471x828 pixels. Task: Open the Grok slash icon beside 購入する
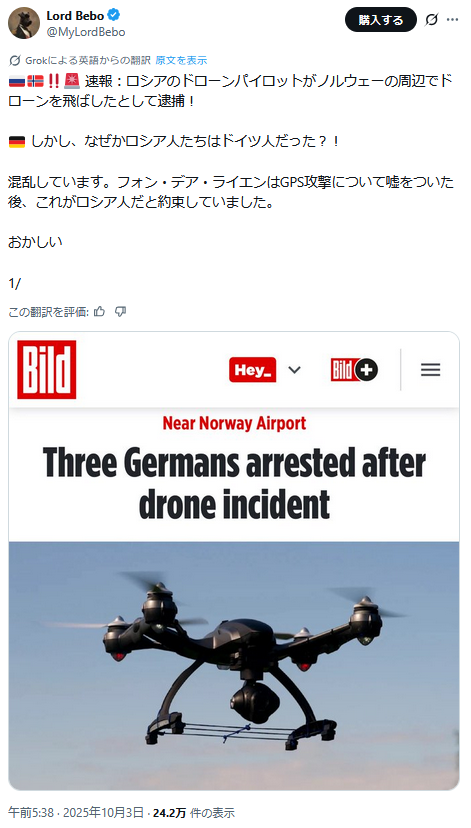pyautogui.click(x=431, y=20)
